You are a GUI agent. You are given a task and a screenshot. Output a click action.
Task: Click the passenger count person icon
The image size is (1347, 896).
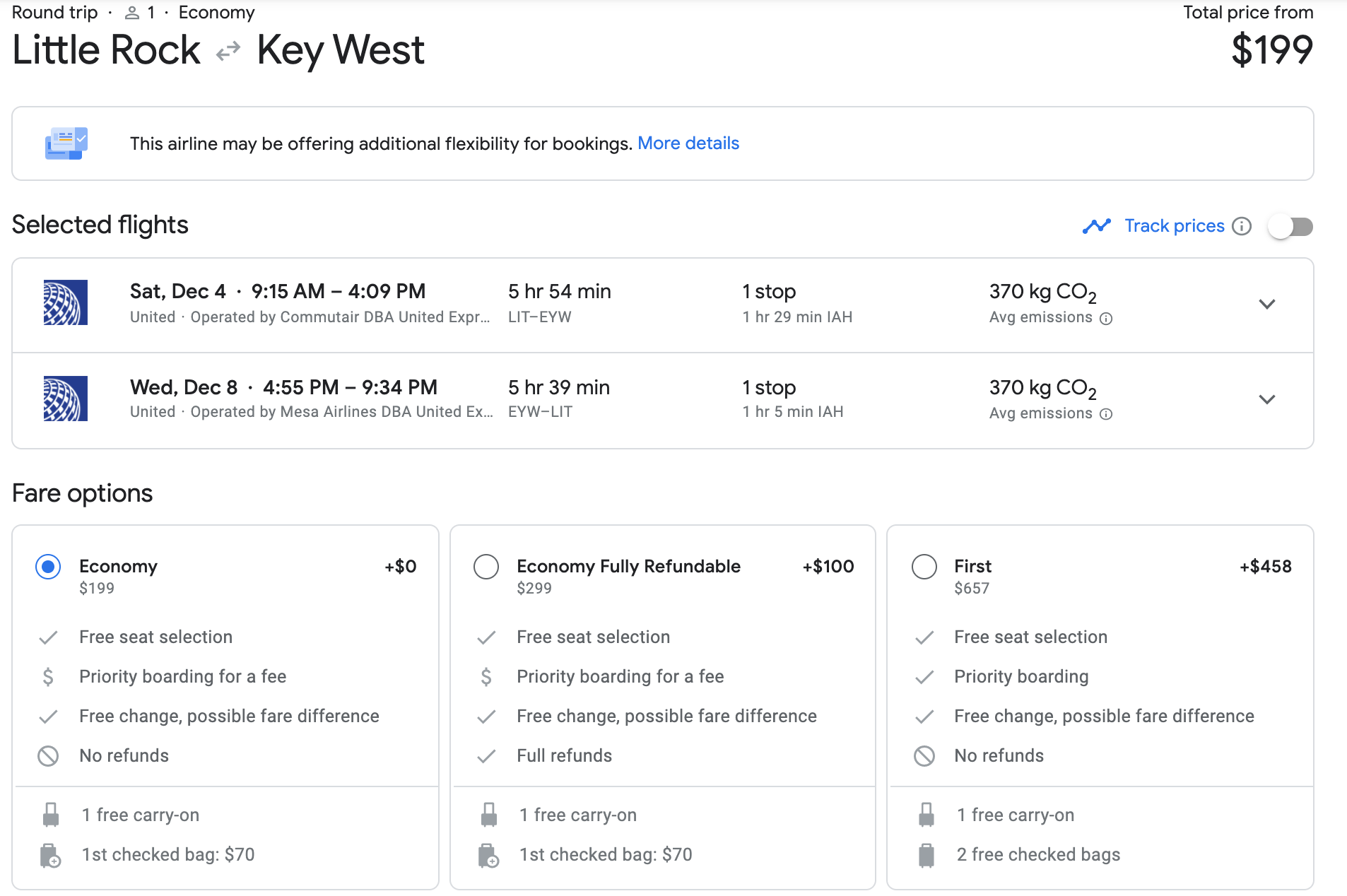(x=131, y=13)
